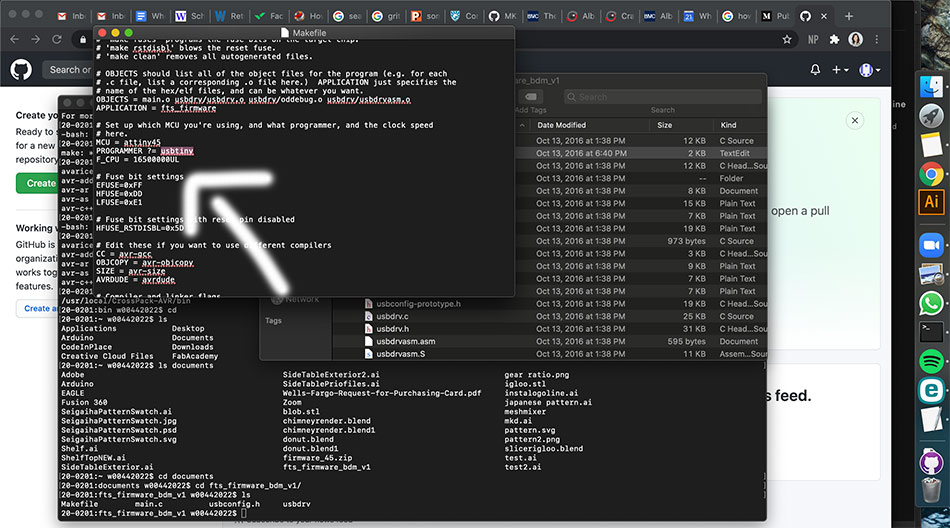Screen dimensions: 950x528
Task: Reload the page in Chrome
Action: (x=57, y=39)
